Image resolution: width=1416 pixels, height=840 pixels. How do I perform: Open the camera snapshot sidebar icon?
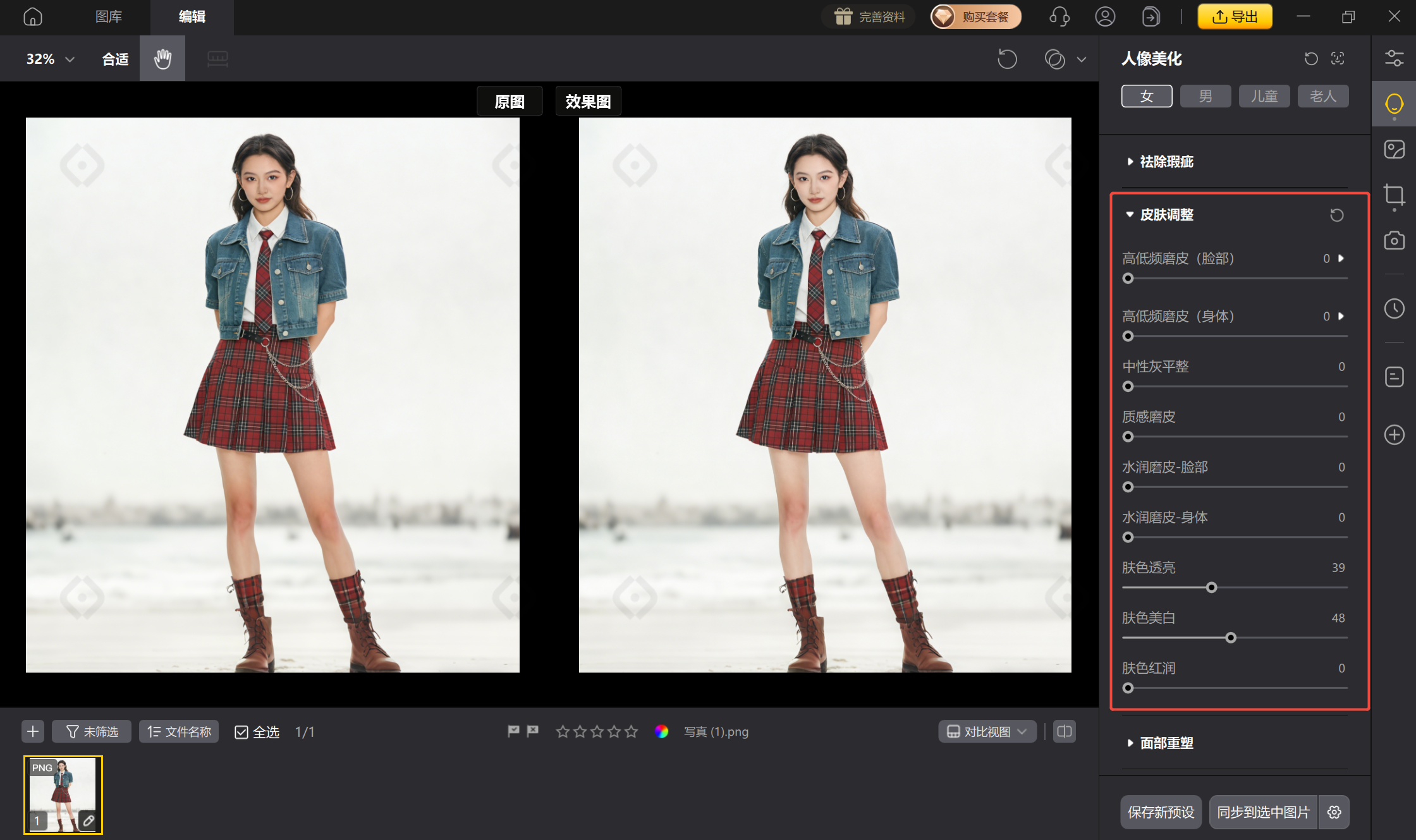pos(1393,241)
